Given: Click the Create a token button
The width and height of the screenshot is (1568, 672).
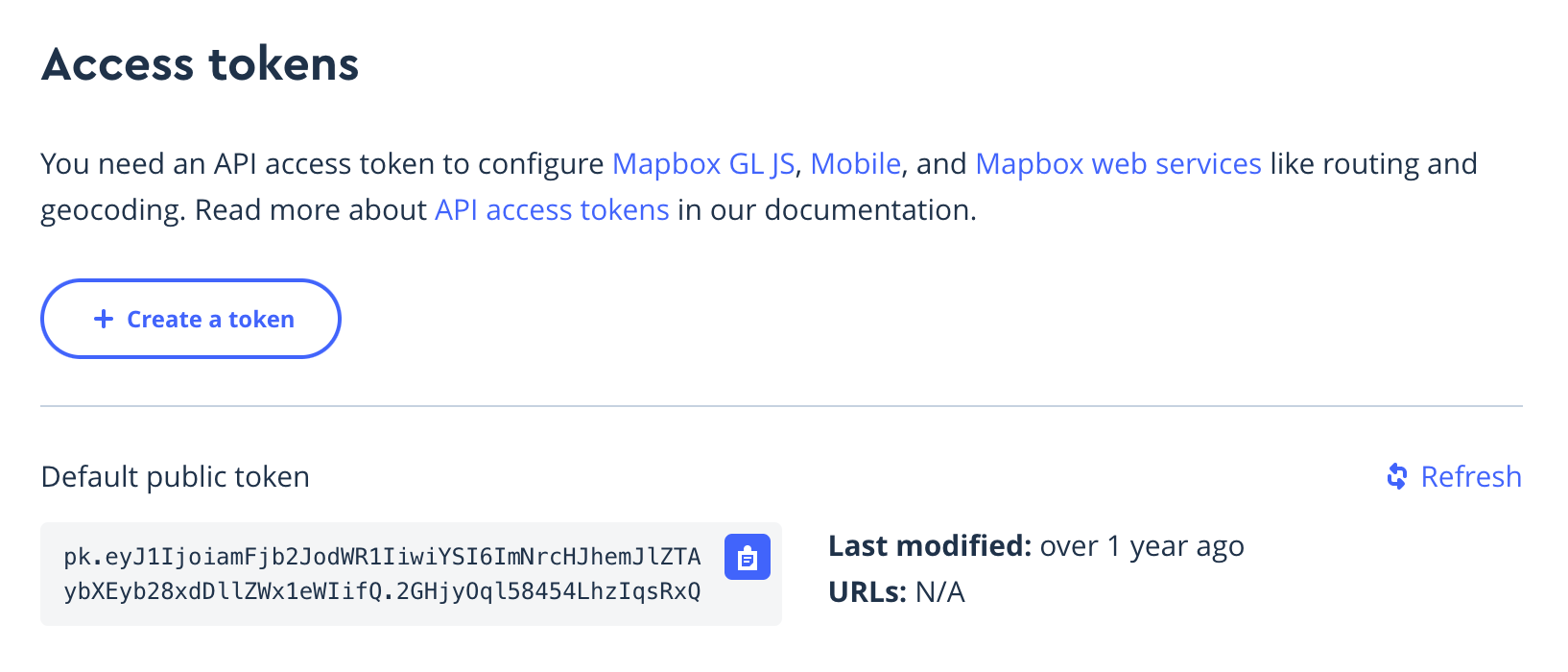Looking at the screenshot, I should pos(190,318).
